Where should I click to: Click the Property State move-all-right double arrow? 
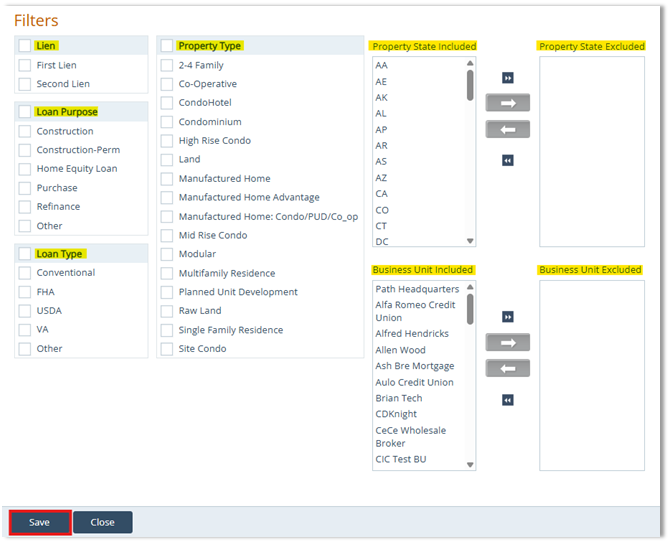click(x=507, y=76)
